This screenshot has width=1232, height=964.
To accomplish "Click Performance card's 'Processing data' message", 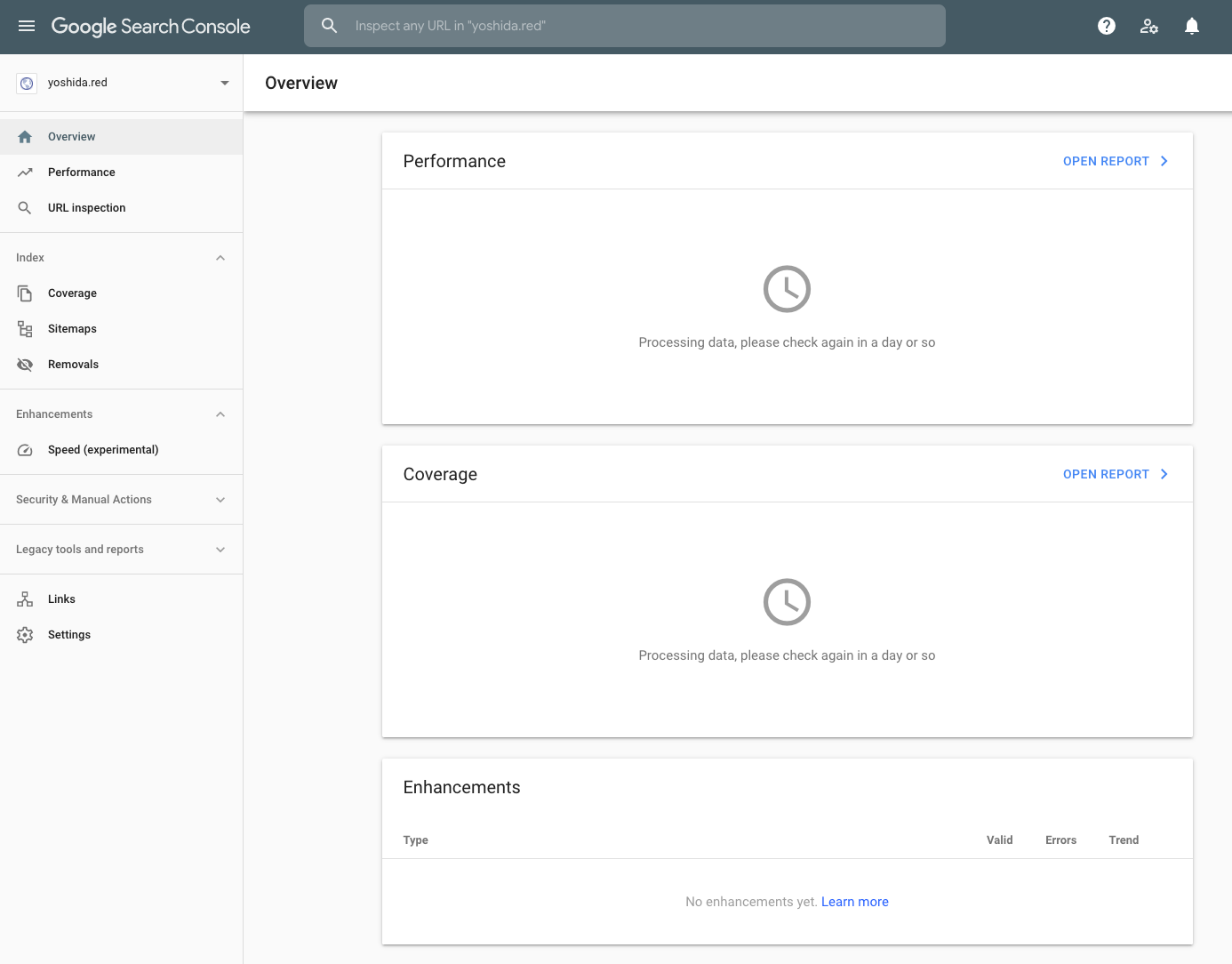I will click(x=787, y=342).
